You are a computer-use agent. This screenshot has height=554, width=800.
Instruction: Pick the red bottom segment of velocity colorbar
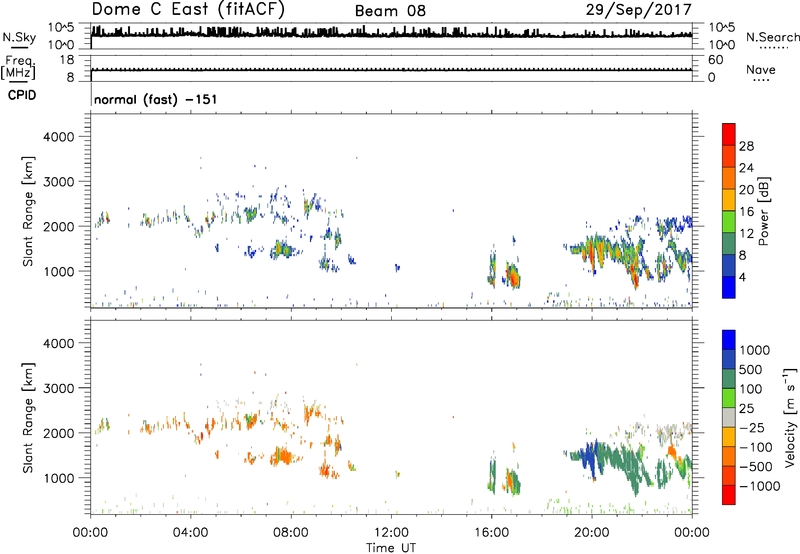[729, 495]
